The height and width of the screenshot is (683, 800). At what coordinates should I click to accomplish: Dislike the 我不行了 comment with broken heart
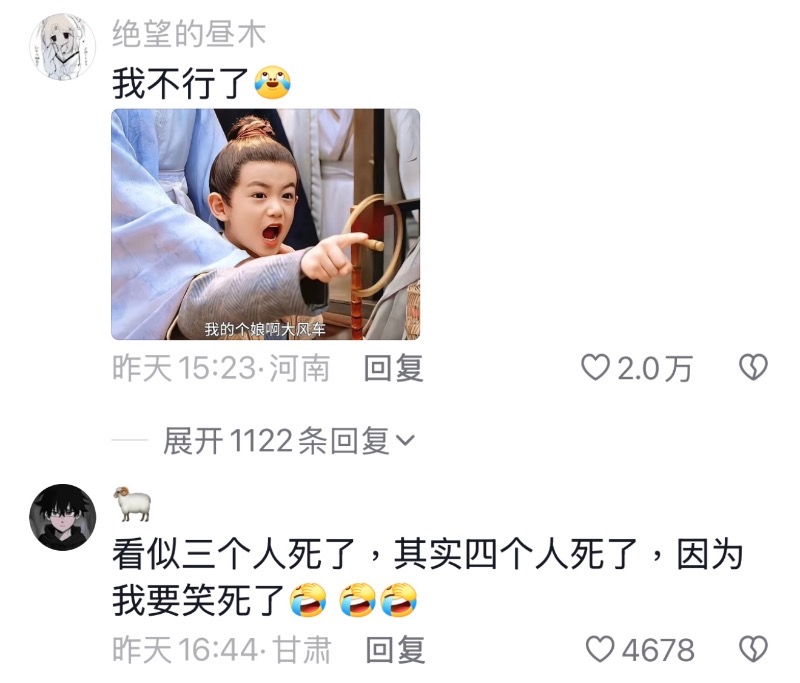[x=753, y=367]
